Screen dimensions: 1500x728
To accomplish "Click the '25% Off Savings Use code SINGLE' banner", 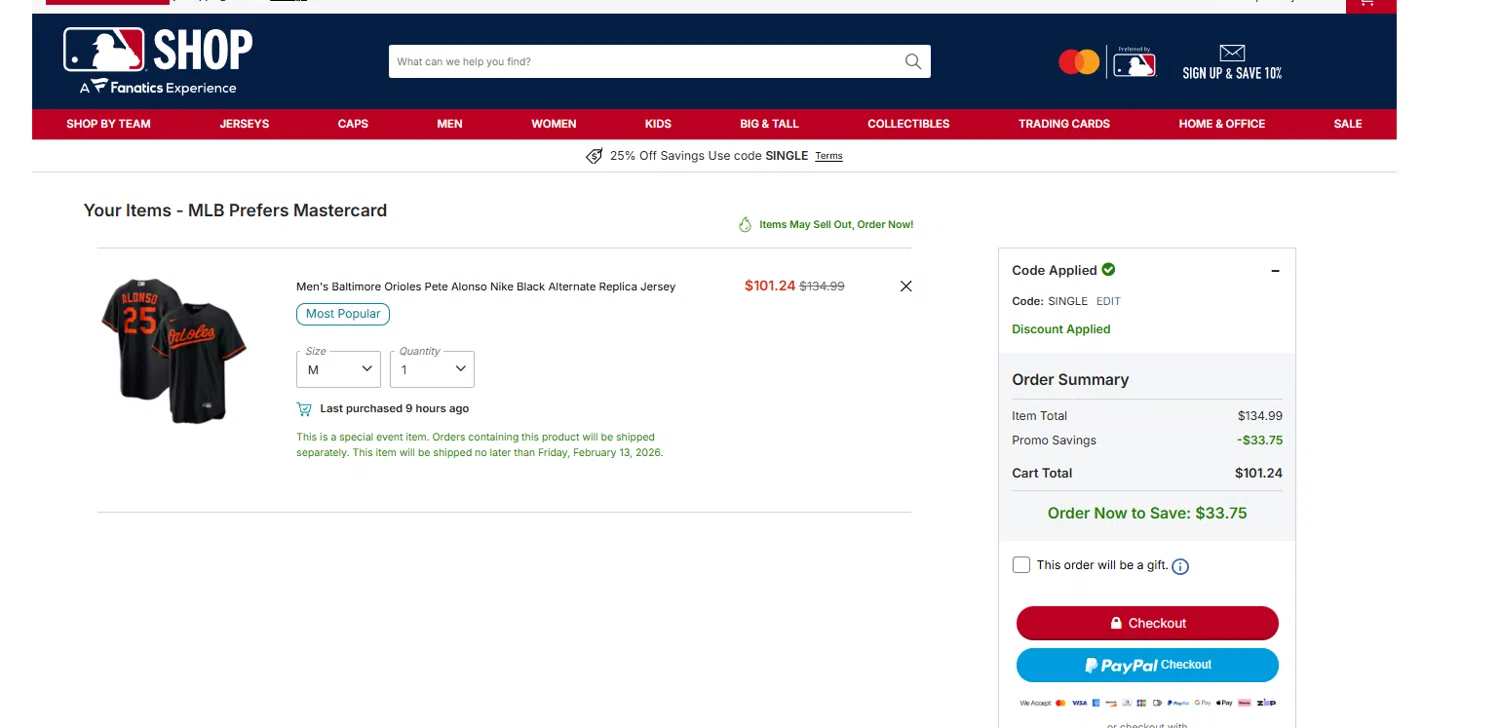I will pos(709,156).
